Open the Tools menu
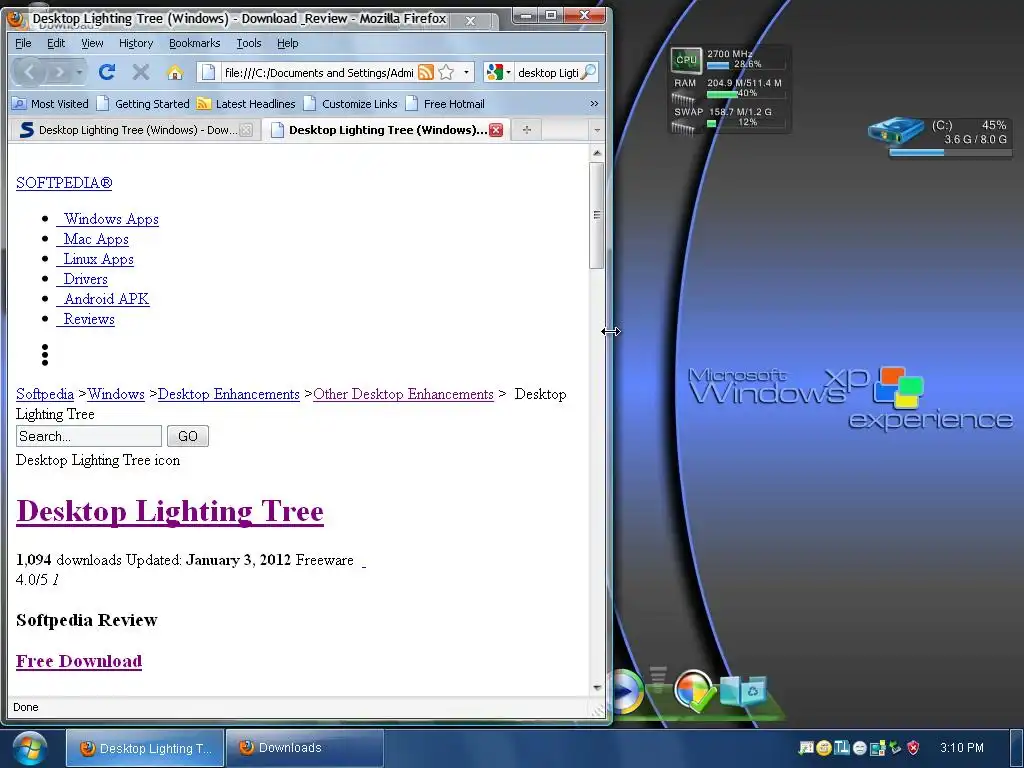Screen dimensions: 1024x768 click(x=249, y=43)
